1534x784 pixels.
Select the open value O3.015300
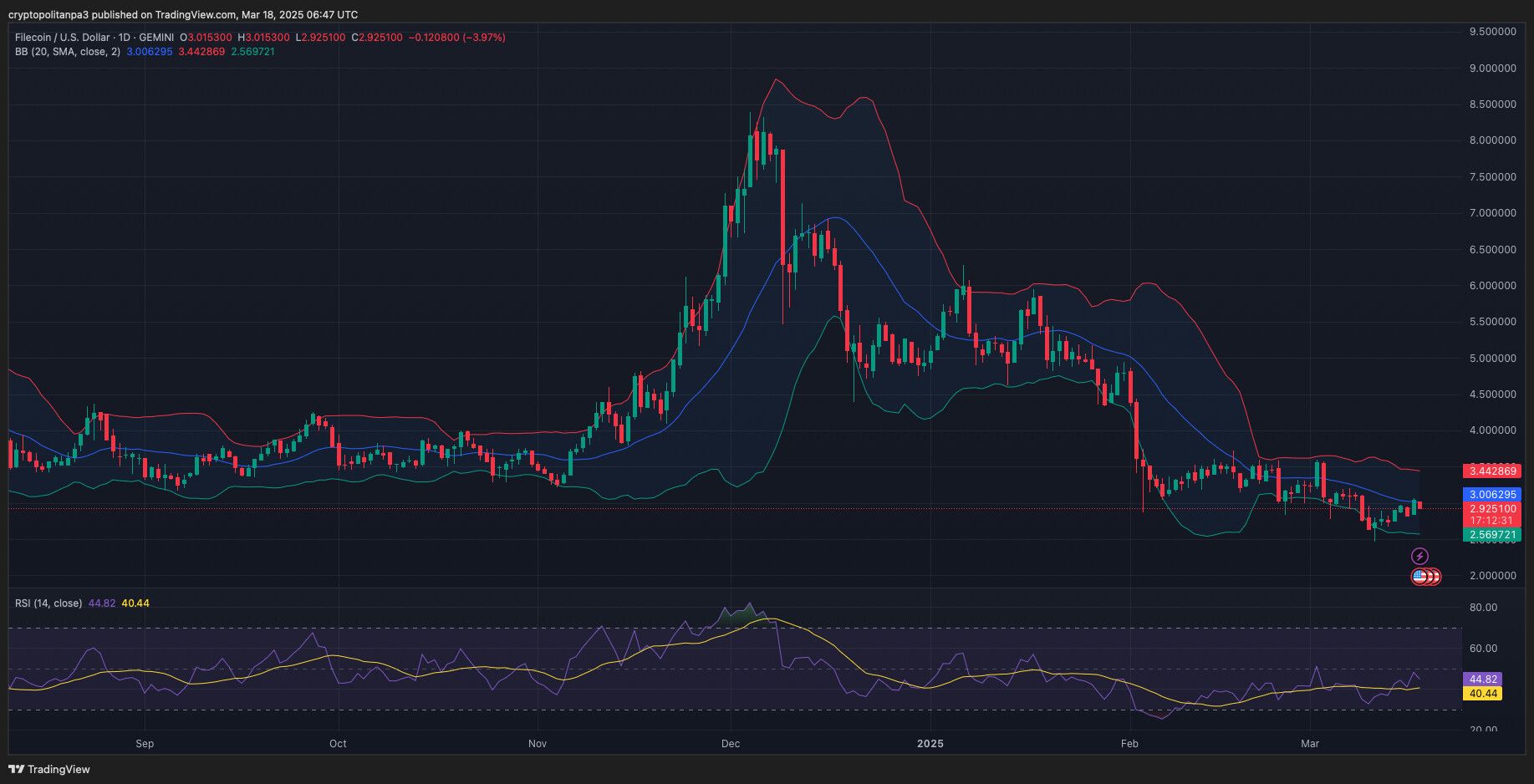pyautogui.click(x=206, y=38)
